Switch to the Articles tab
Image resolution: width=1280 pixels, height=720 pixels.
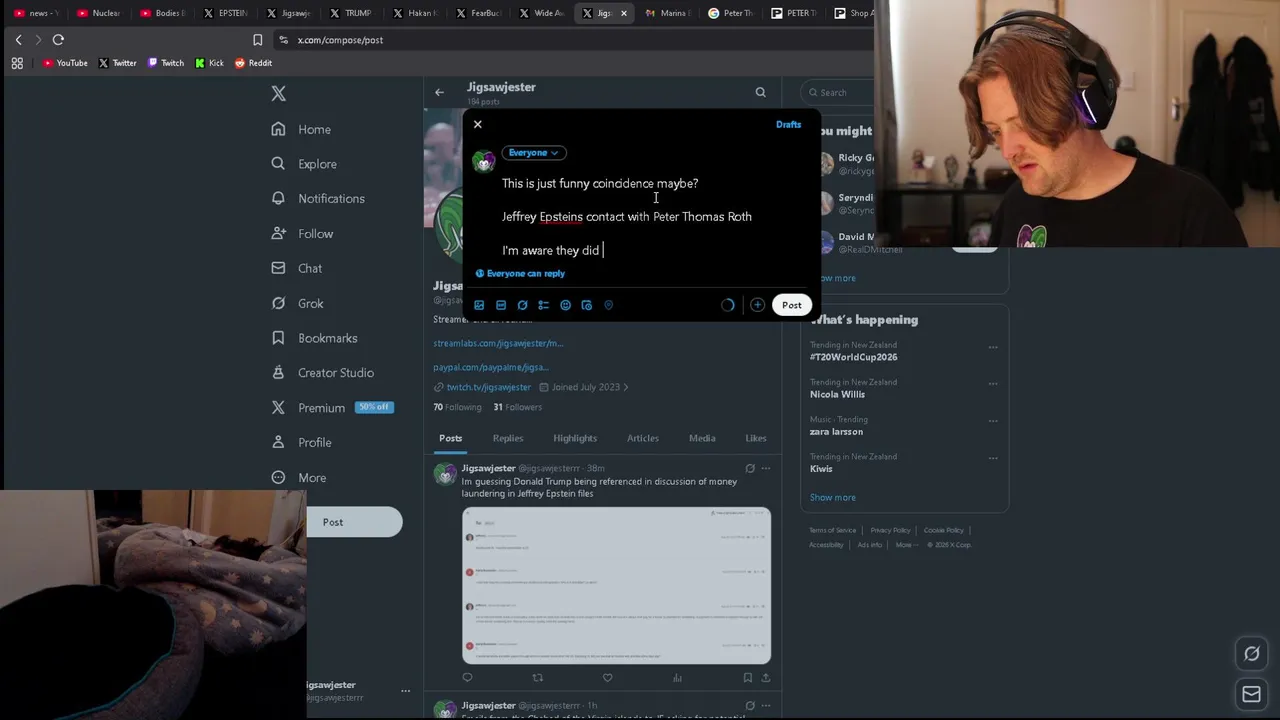[642, 438]
